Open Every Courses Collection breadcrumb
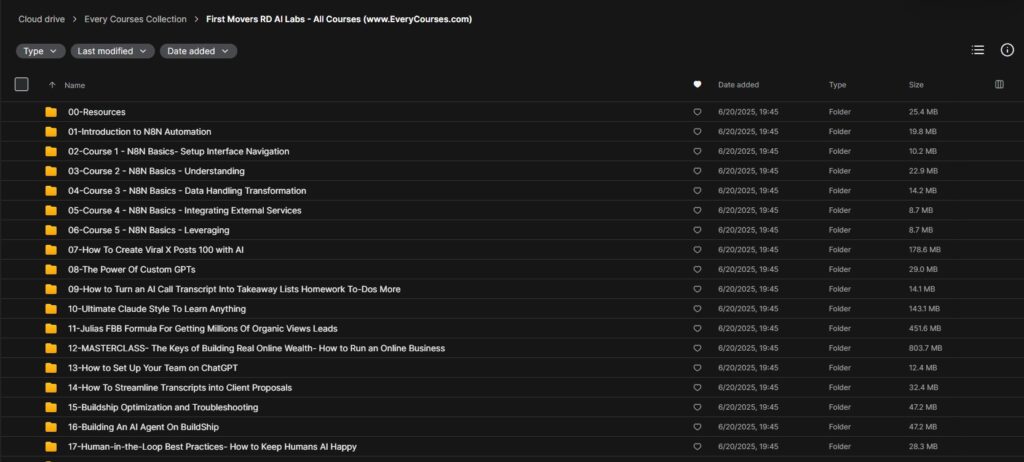Viewport: 1024px width, 462px height. (135, 20)
